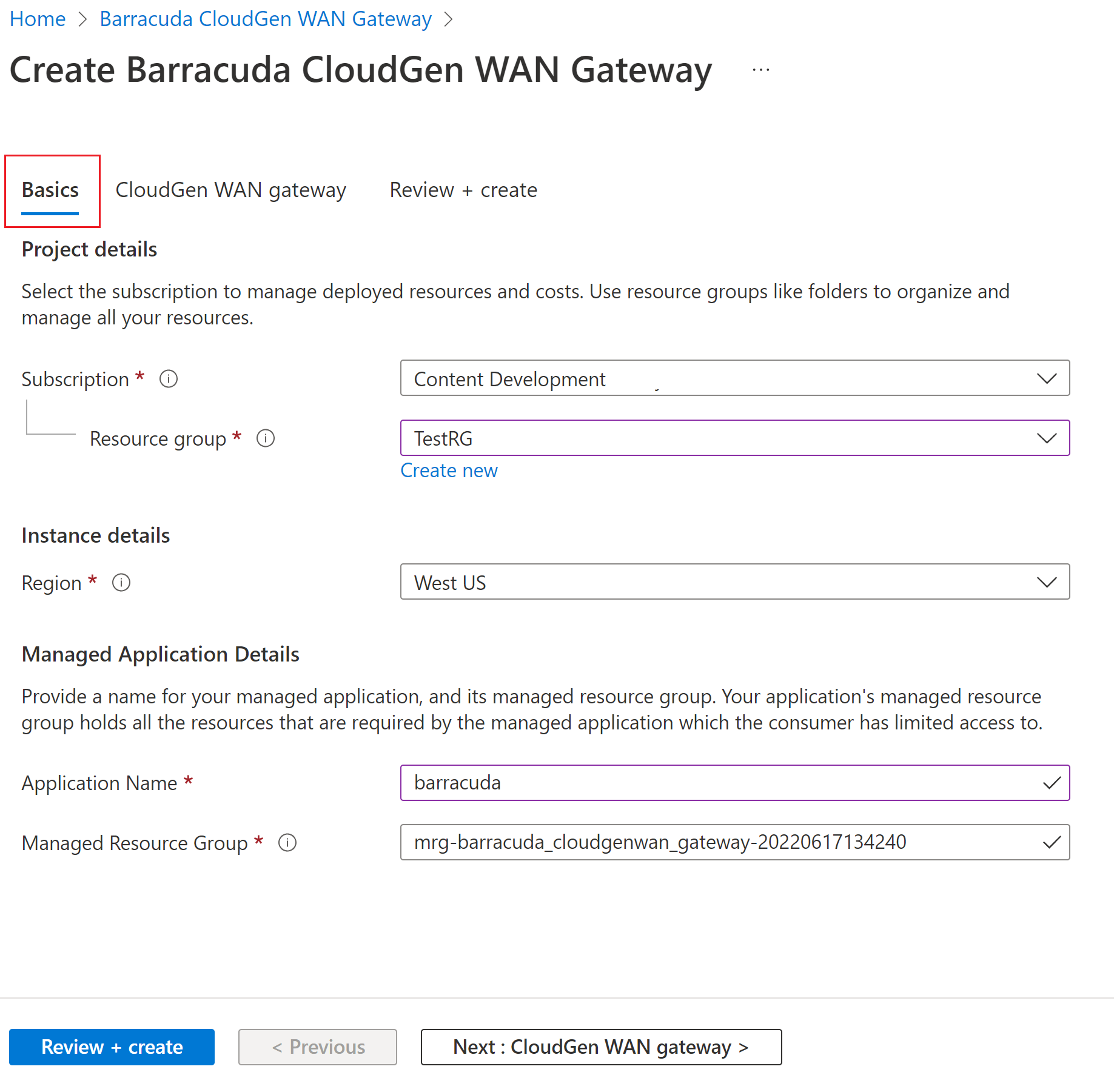The height and width of the screenshot is (1092, 1114).
Task: Select the Instance details heading
Action: (x=96, y=535)
